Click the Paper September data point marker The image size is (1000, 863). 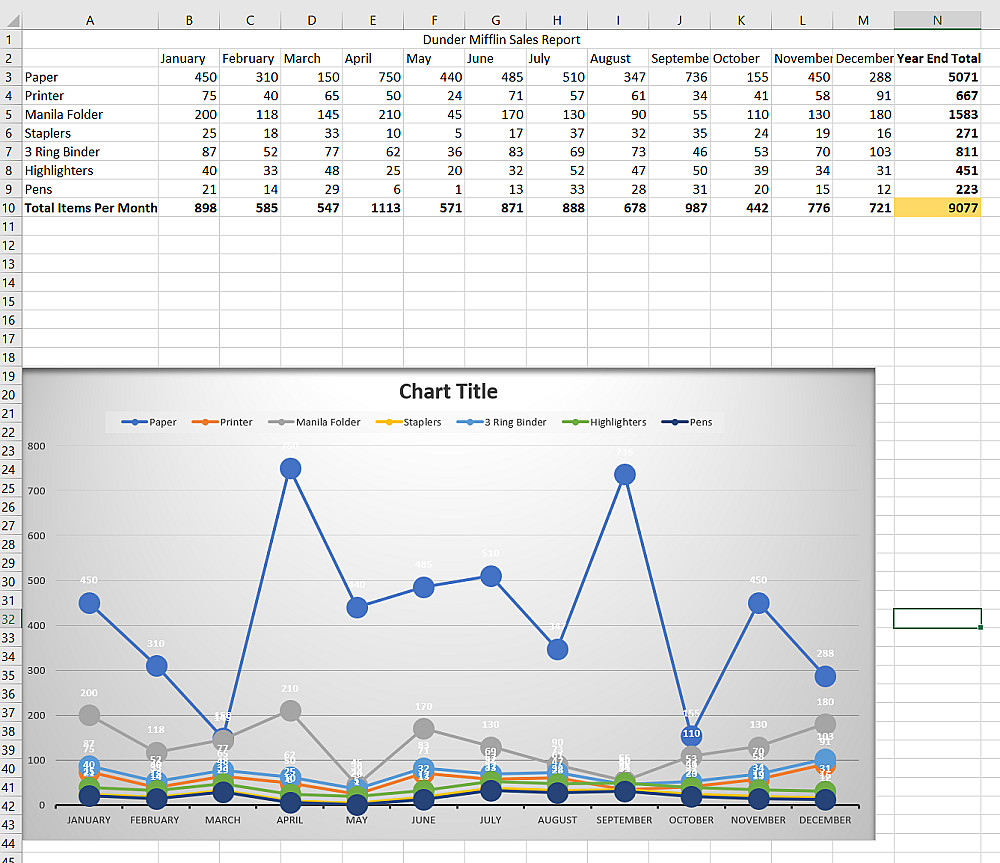625,475
